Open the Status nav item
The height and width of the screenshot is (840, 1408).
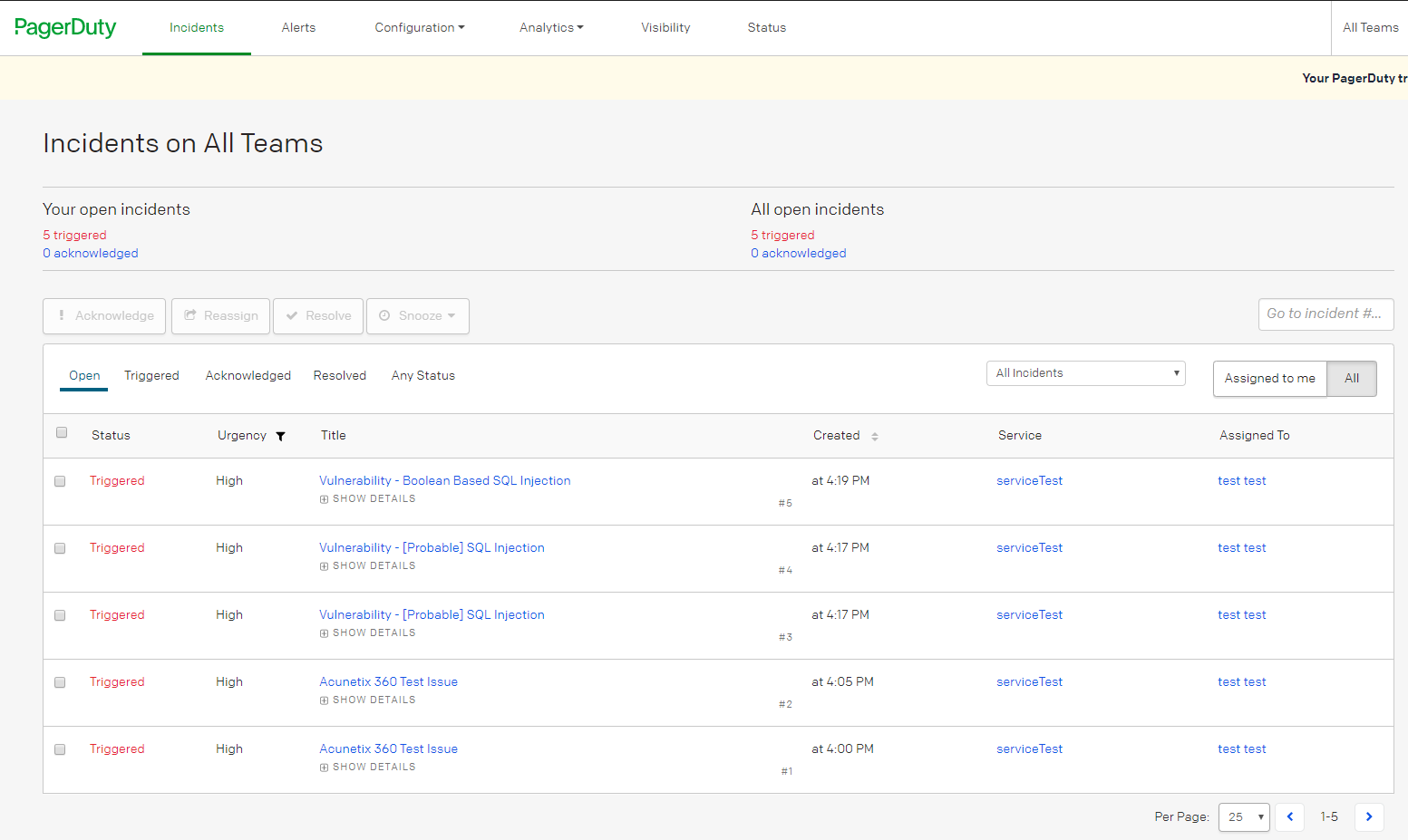[767, 27]
